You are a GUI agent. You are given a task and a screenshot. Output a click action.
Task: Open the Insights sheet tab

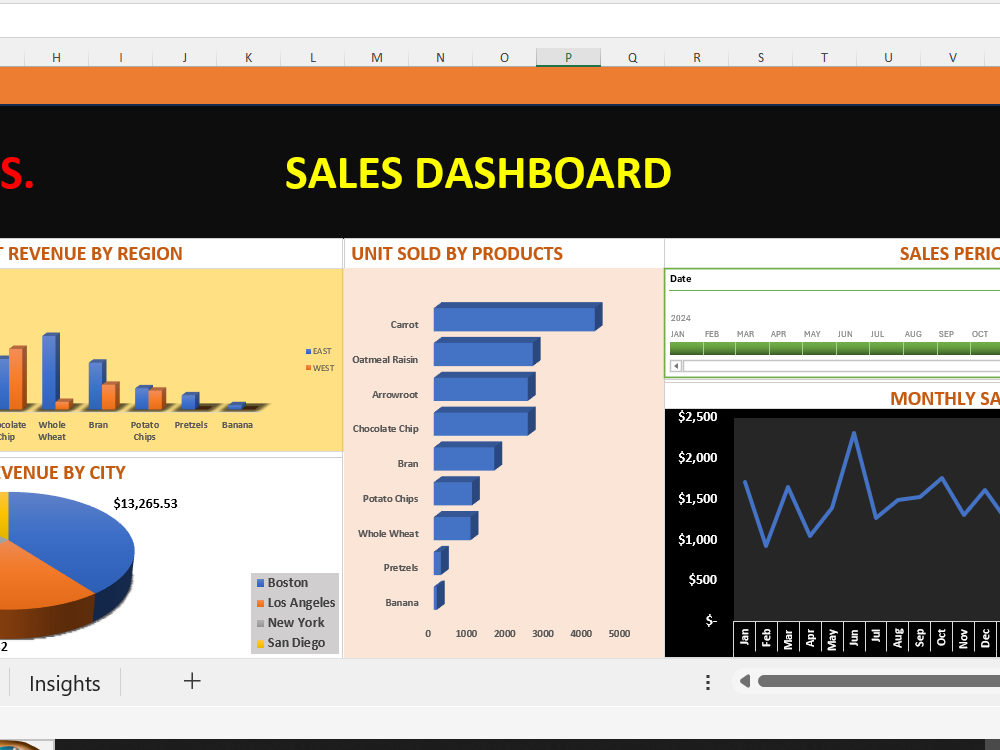[64, 684]
